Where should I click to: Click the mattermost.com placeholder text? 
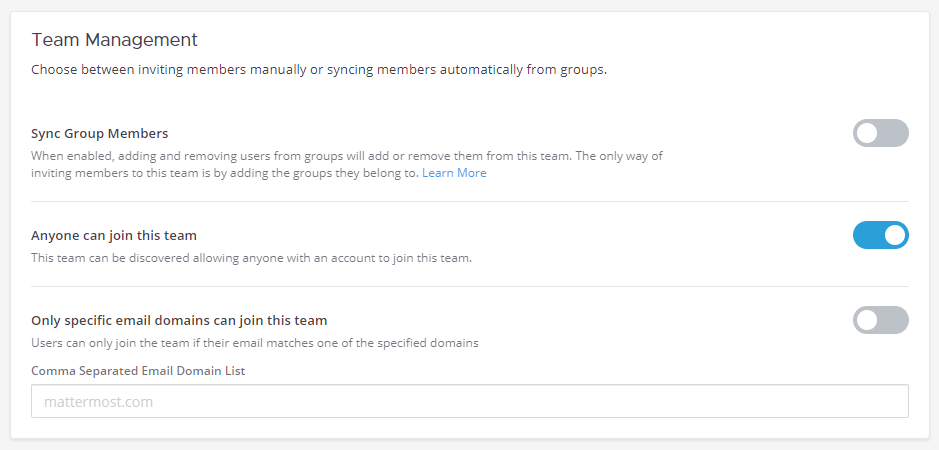click(x=91, y=402)
